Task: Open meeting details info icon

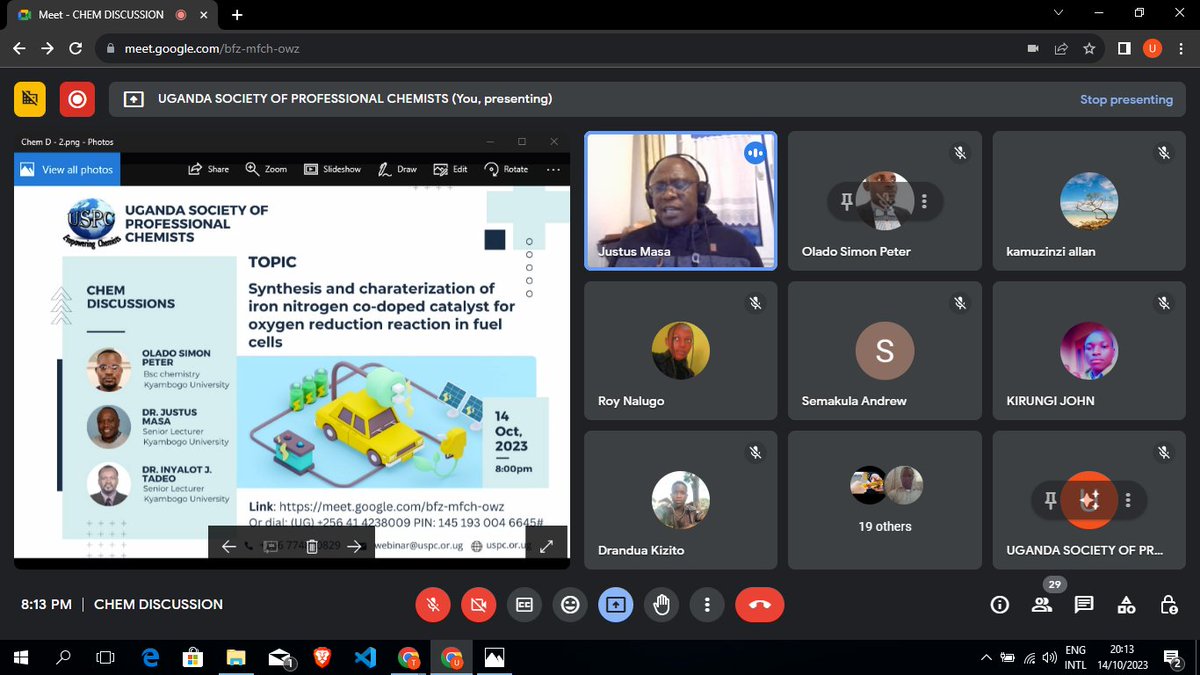Action: click(x=999, y=604)
